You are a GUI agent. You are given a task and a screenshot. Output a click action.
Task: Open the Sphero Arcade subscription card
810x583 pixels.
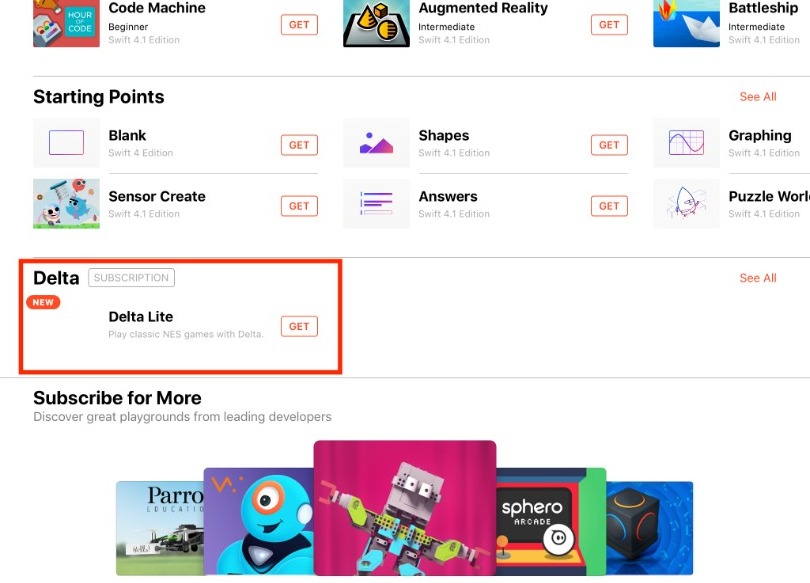click(551, 522)
